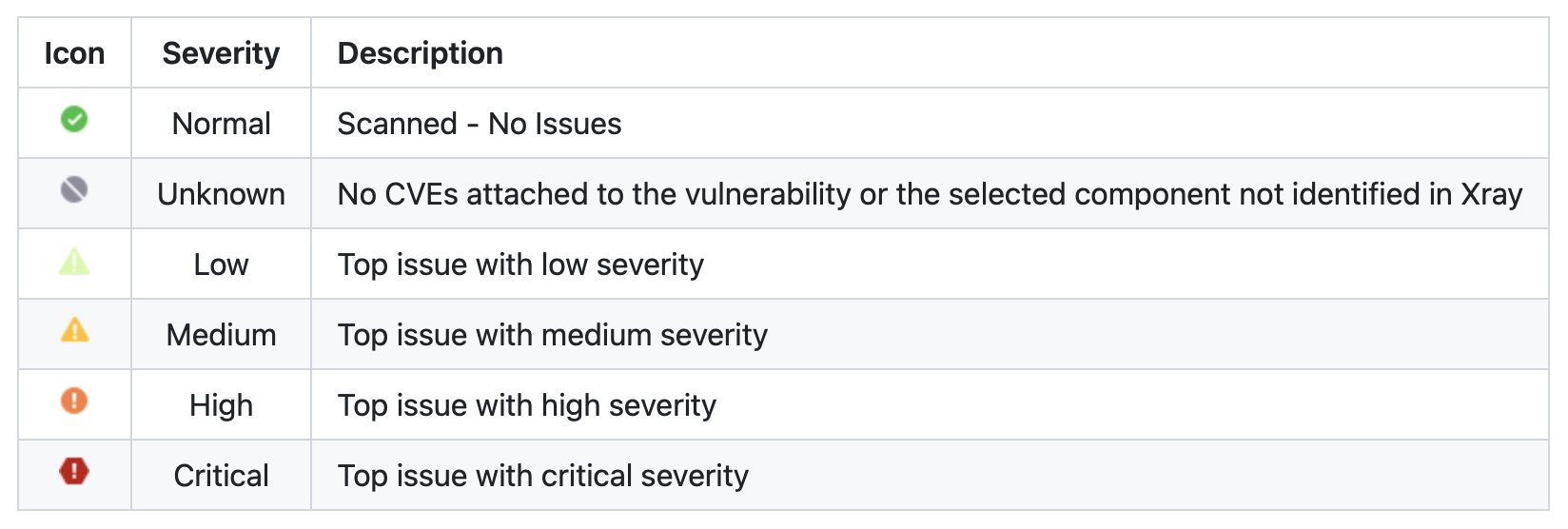Click the 'Scanned - No Issues' description
Screen dimensions: 1568x529
pyautogui.click(x=479, y=124)
